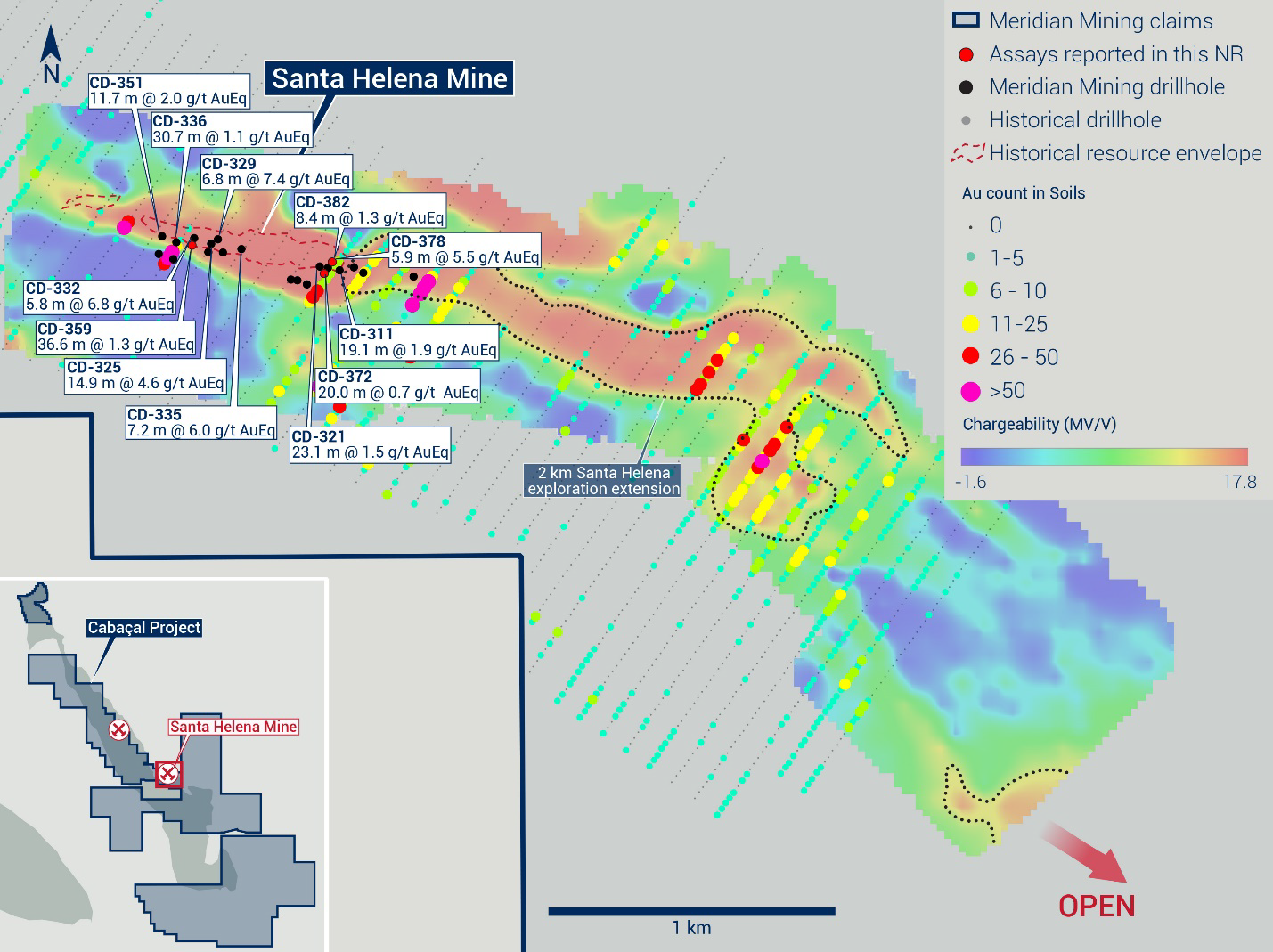Screen dimensions: 1273x952
Task: Click the Santa Helena mine symbol in inset
Action: pos(167,774)
